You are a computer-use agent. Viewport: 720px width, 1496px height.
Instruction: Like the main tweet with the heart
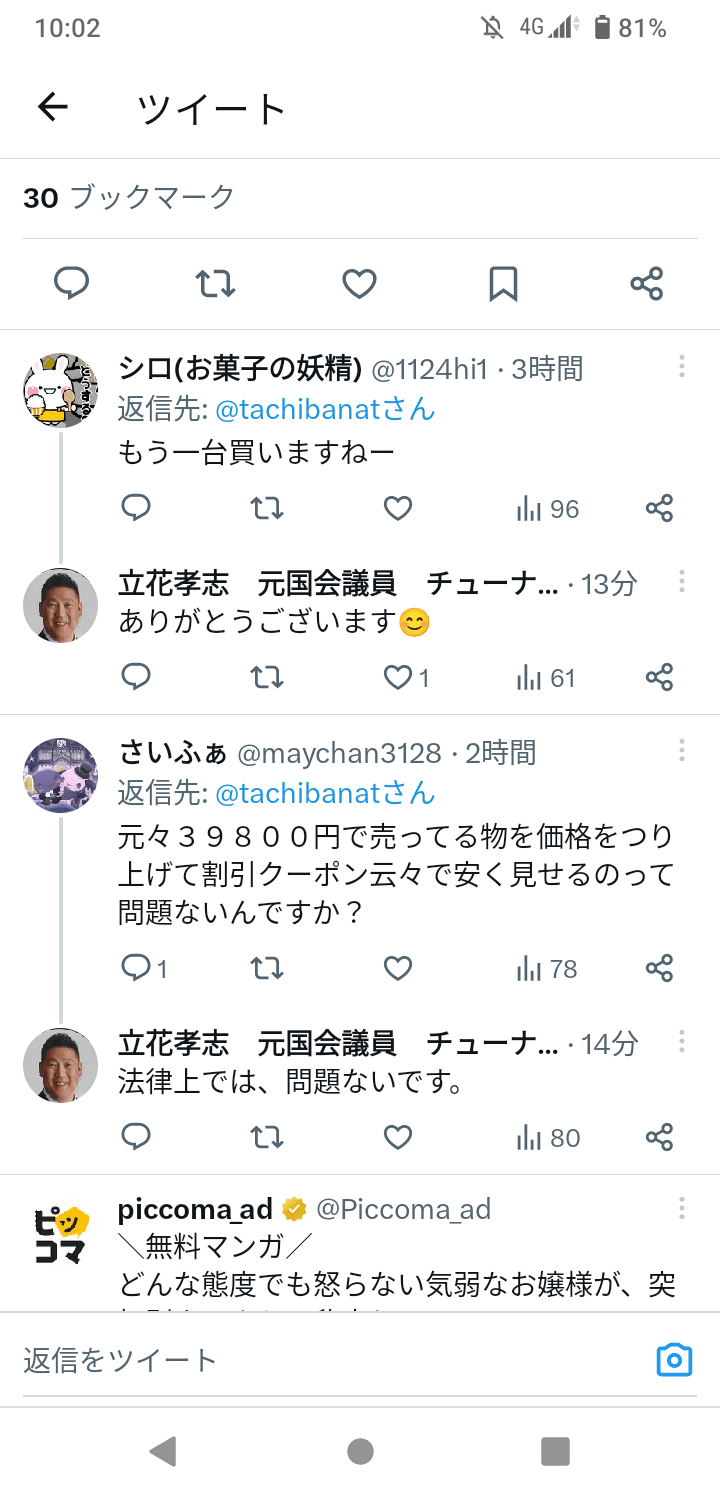359,285
